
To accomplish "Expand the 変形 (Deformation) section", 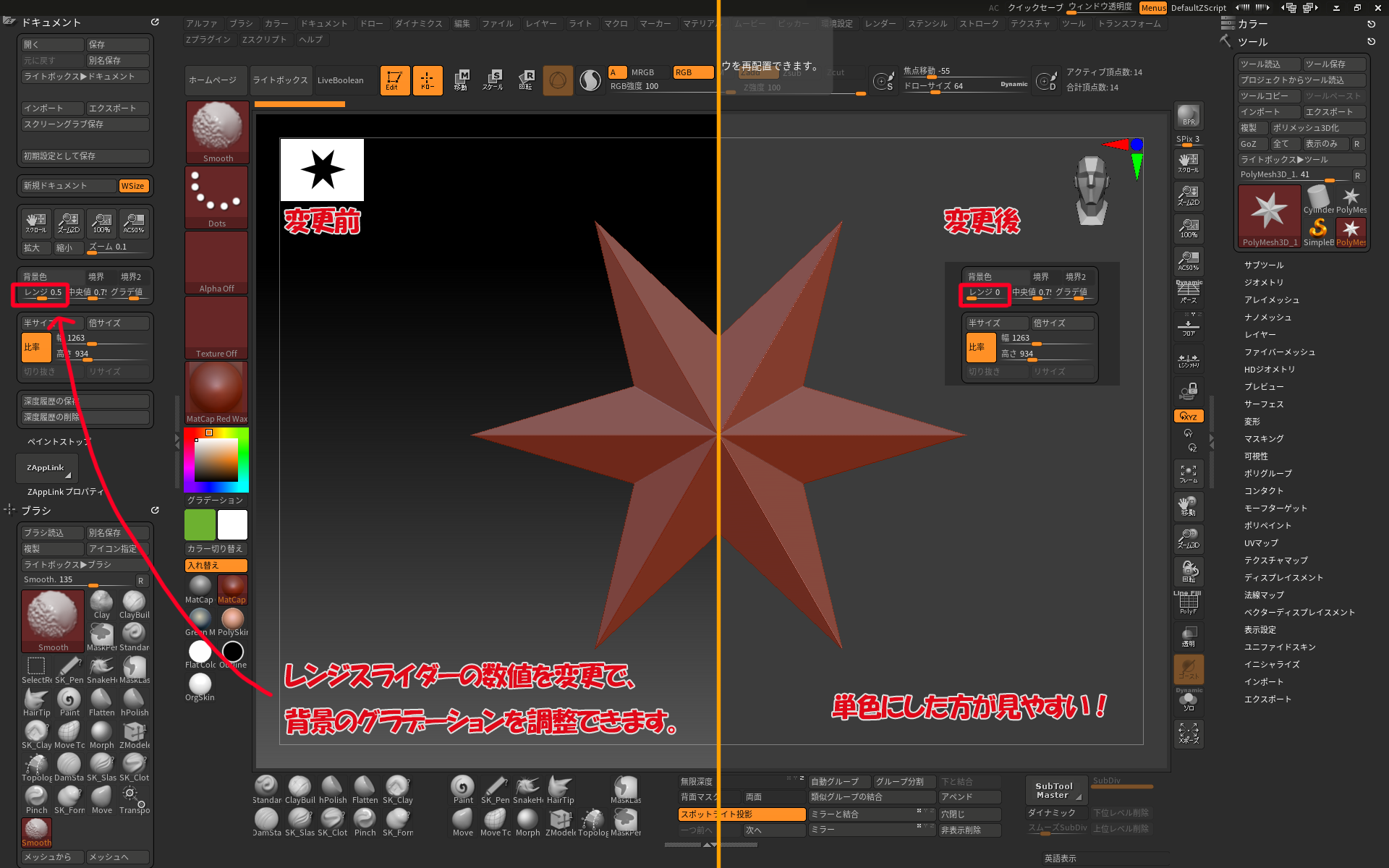I will tap(1252, 422).
